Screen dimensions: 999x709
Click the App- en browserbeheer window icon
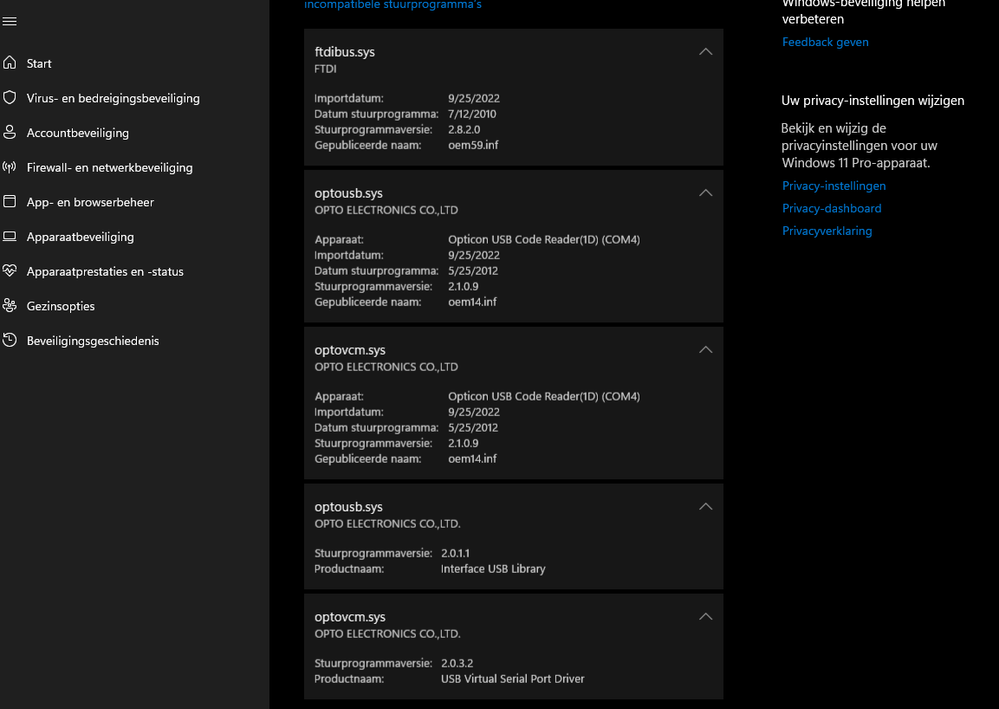coord(10,202)
